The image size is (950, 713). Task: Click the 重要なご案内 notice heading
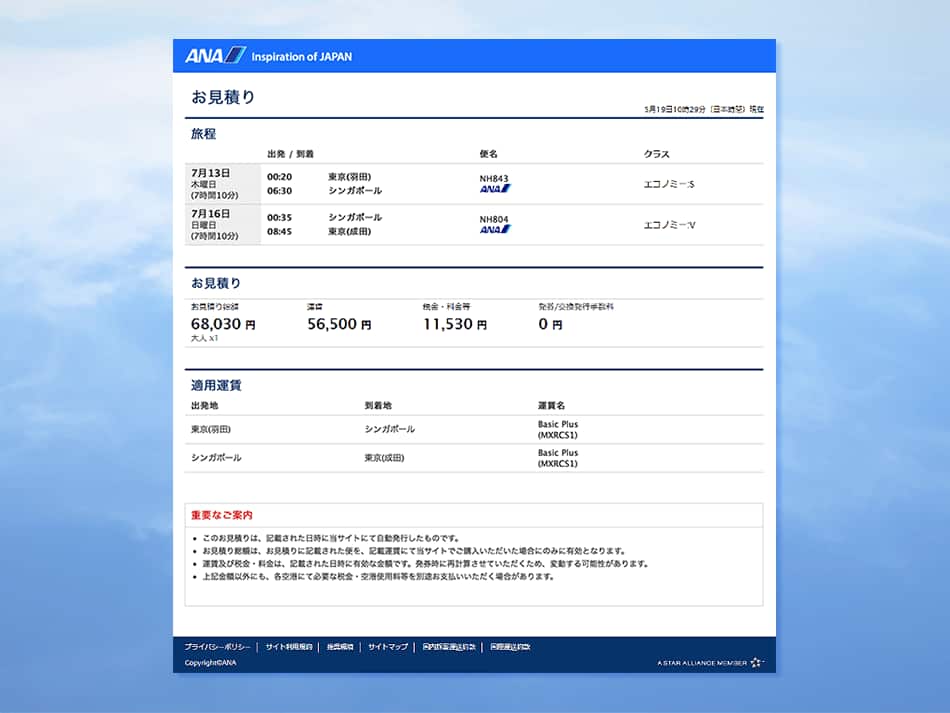click(x=222, y=515)
